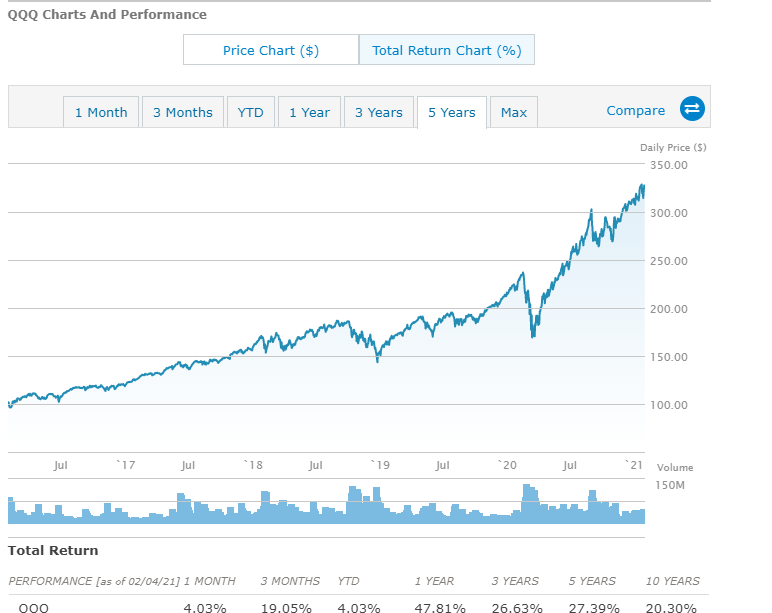Click the tallest volume bar near 2020

(x=527, y=504)
